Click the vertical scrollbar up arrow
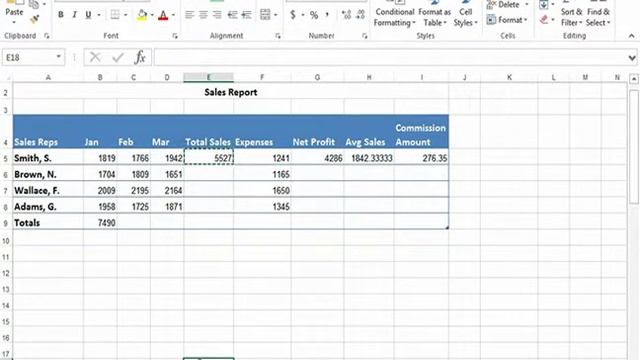Viewport: 640px width, 360px height. (634, 79)
